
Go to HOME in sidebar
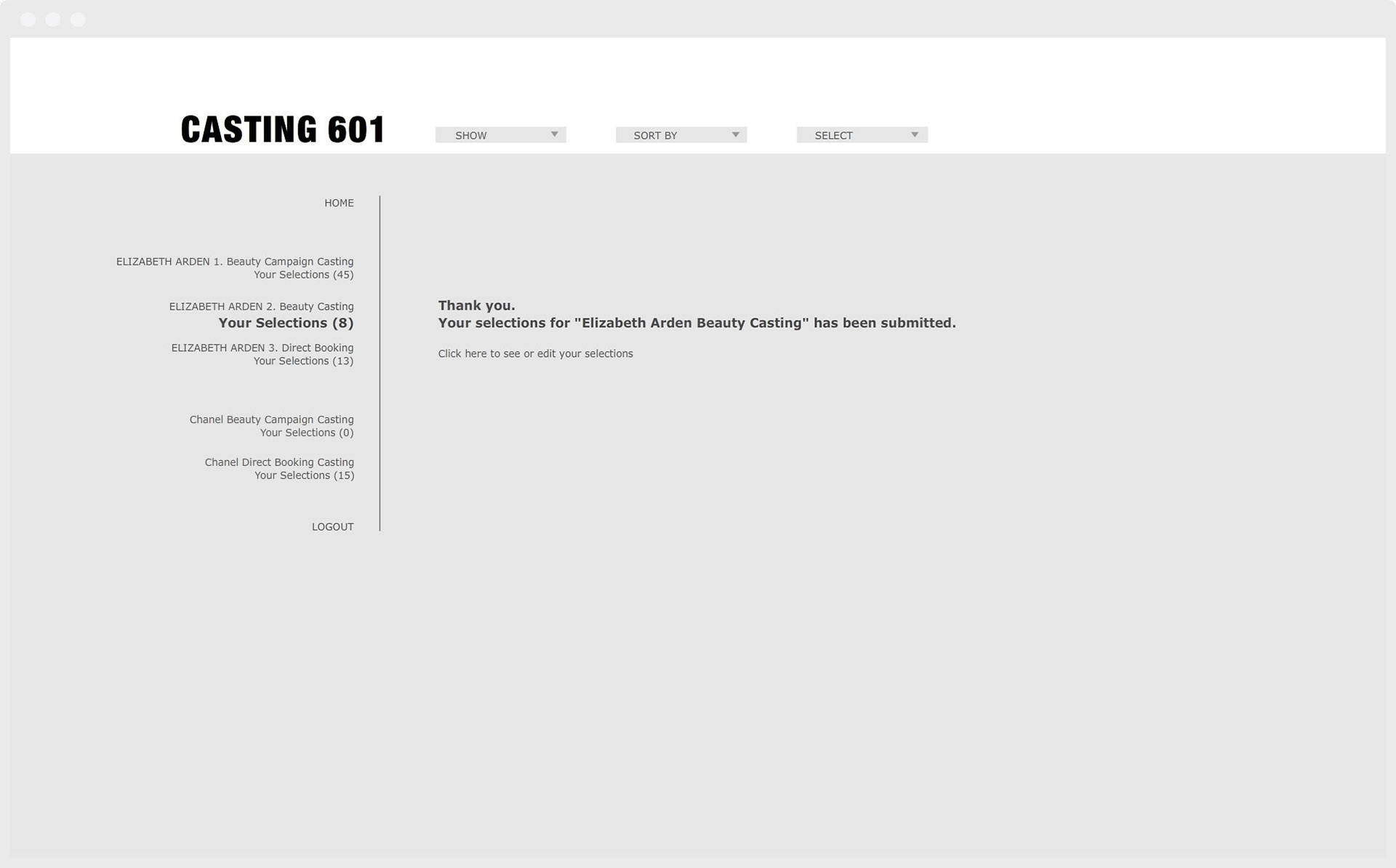tap(339, 203)
